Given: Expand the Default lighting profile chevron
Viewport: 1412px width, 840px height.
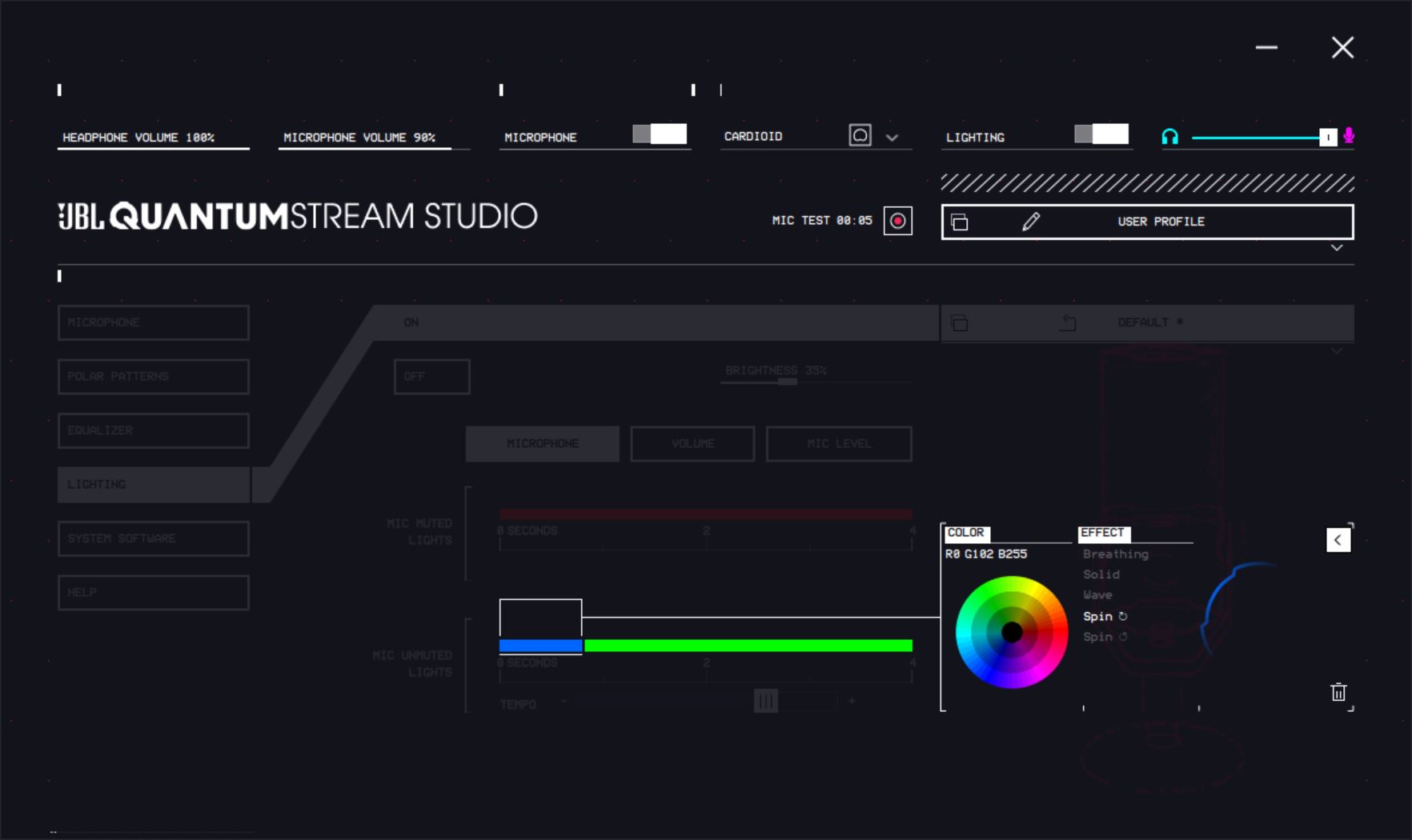Looking at the screenshot, I should click(x=1337, y=350).
